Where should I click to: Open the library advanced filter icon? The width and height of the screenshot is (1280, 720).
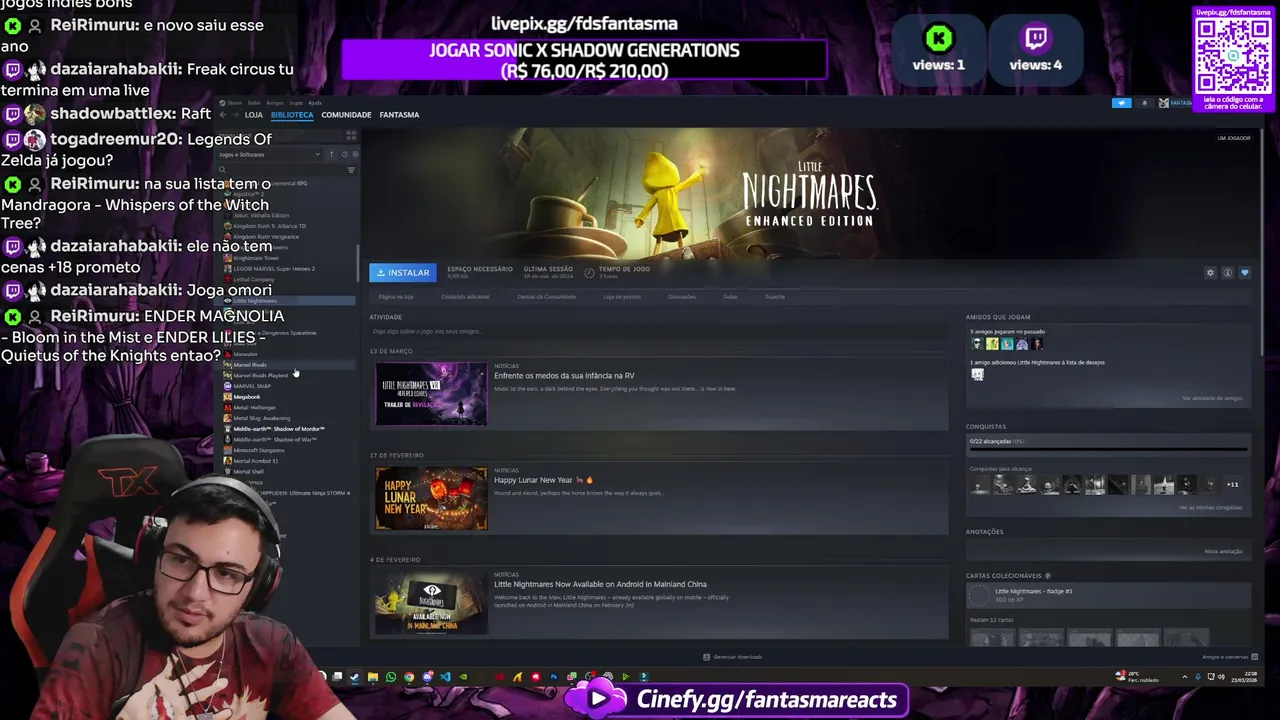pos(351,170)
